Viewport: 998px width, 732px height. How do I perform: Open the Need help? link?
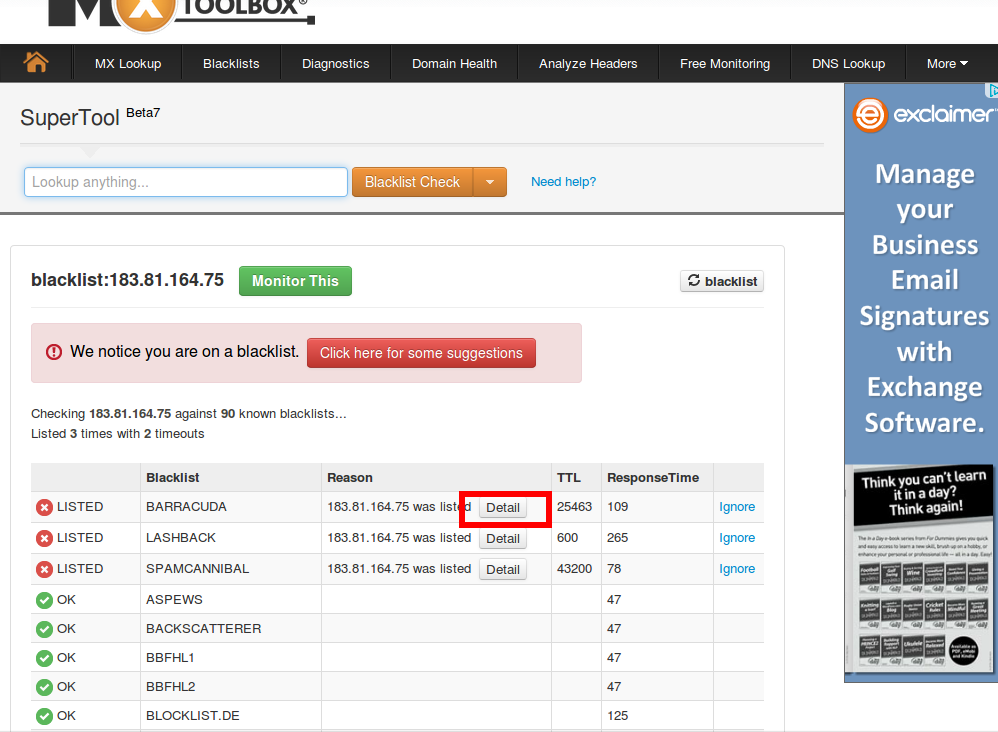click(x=563, y=182)
